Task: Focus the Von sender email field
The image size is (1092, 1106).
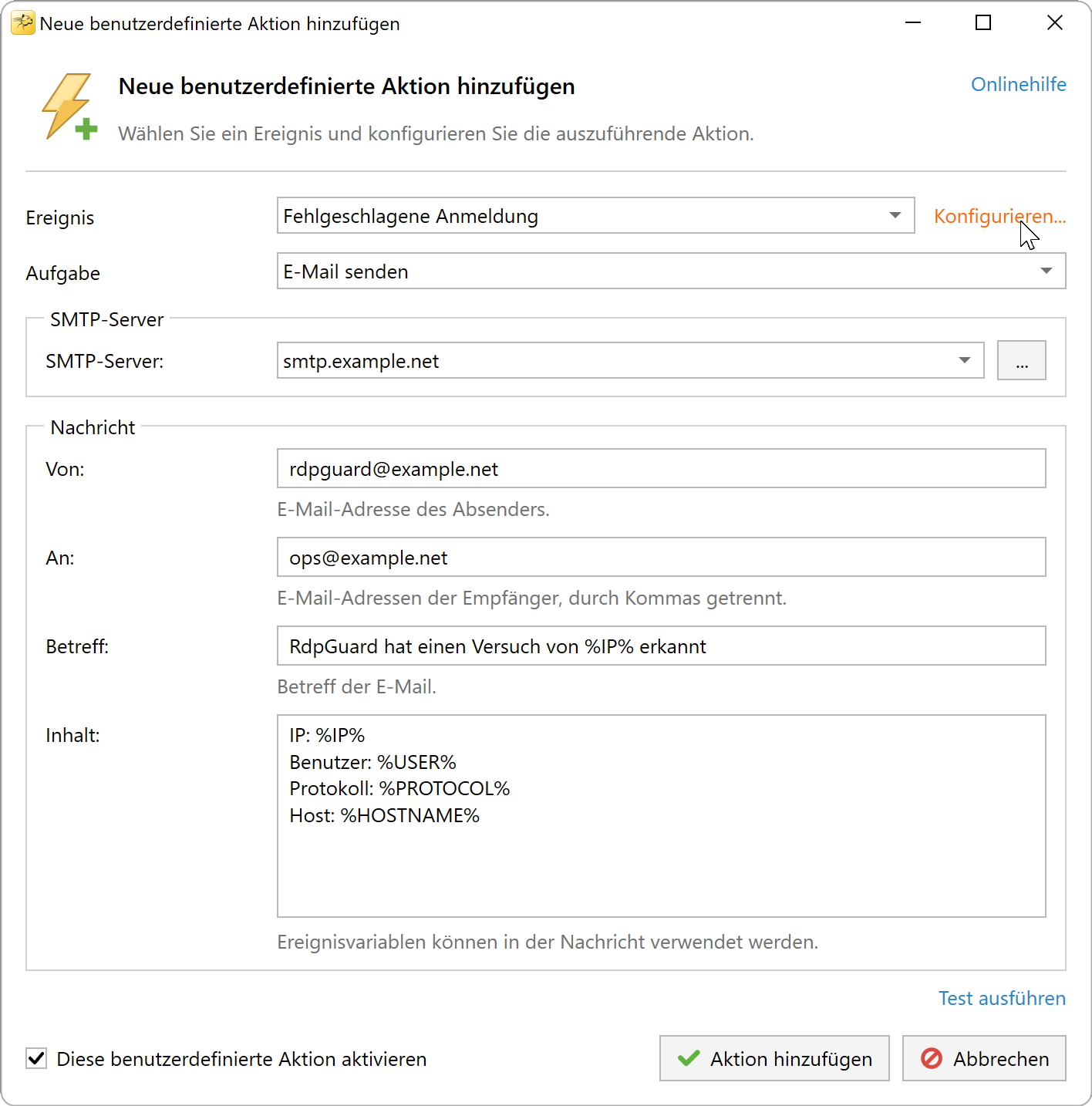Action: tap(661, 469)
